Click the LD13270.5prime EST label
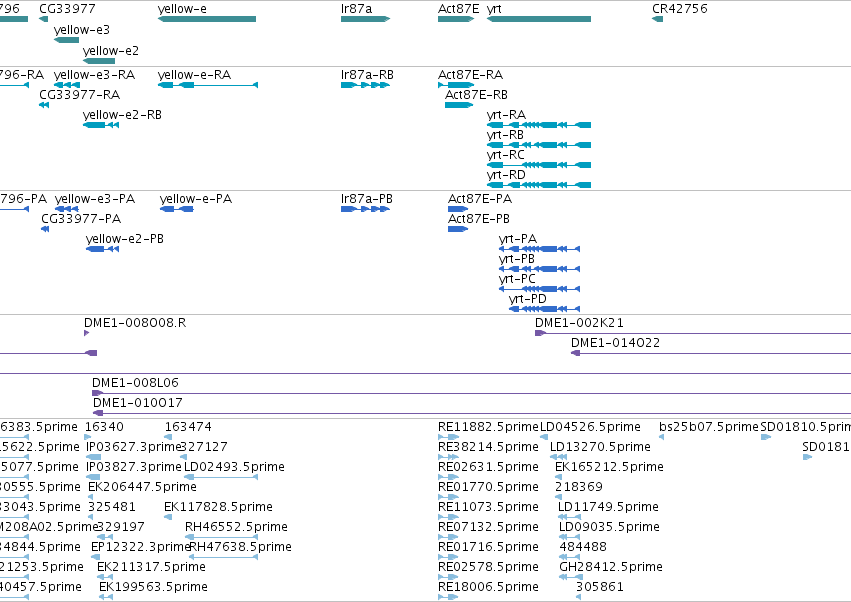This screenshot has height=602, width=851. (x=600, y=447)
